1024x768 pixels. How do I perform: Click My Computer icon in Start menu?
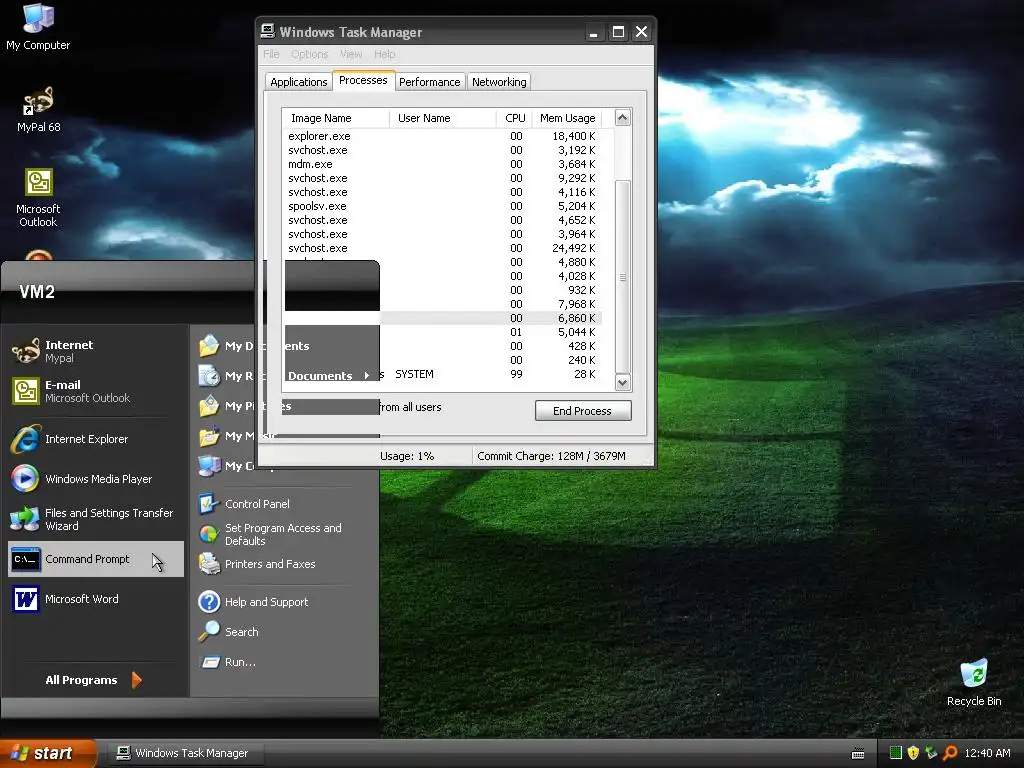(209, 466)
